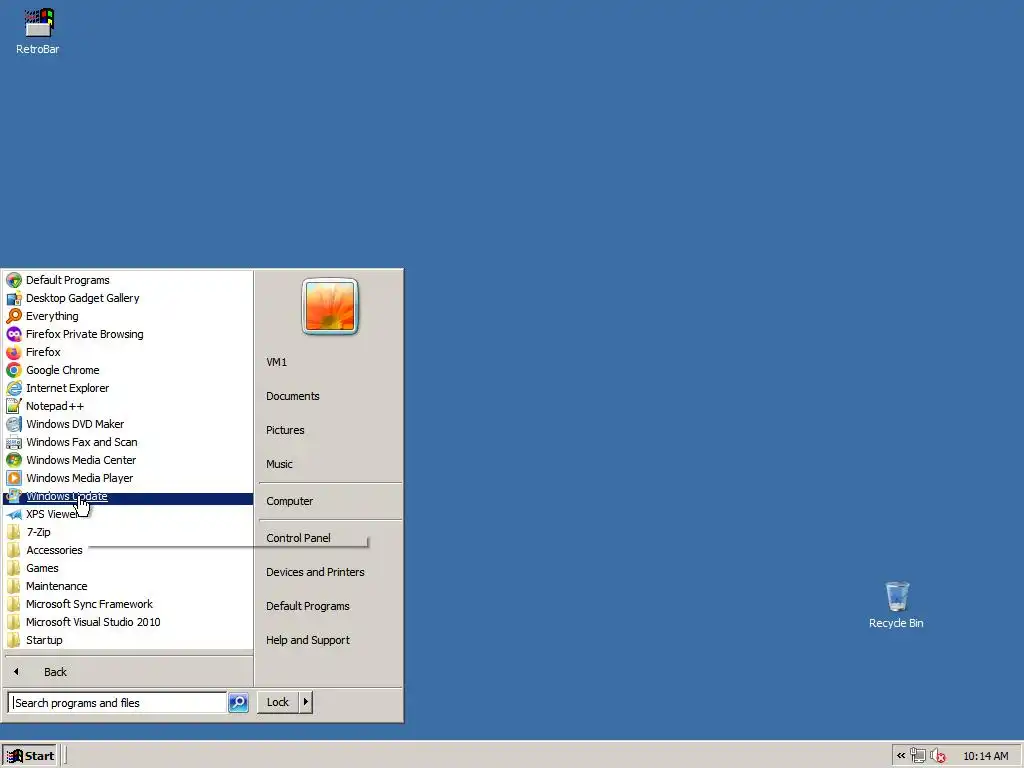Image resolution: width=1024 pixels, height=768 pixels.
Task: Click the Windows Media Player icon
Action: (x=14, y=478)
